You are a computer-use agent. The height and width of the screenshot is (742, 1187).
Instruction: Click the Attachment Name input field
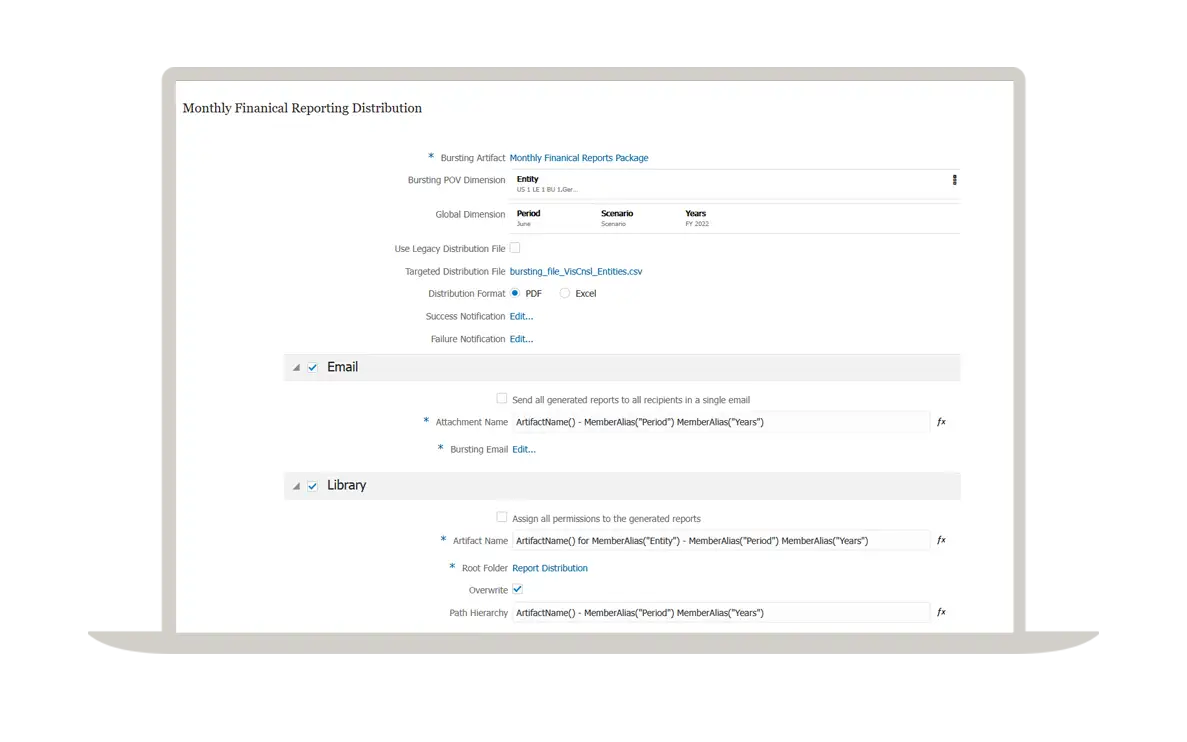(x=720, y=422)
